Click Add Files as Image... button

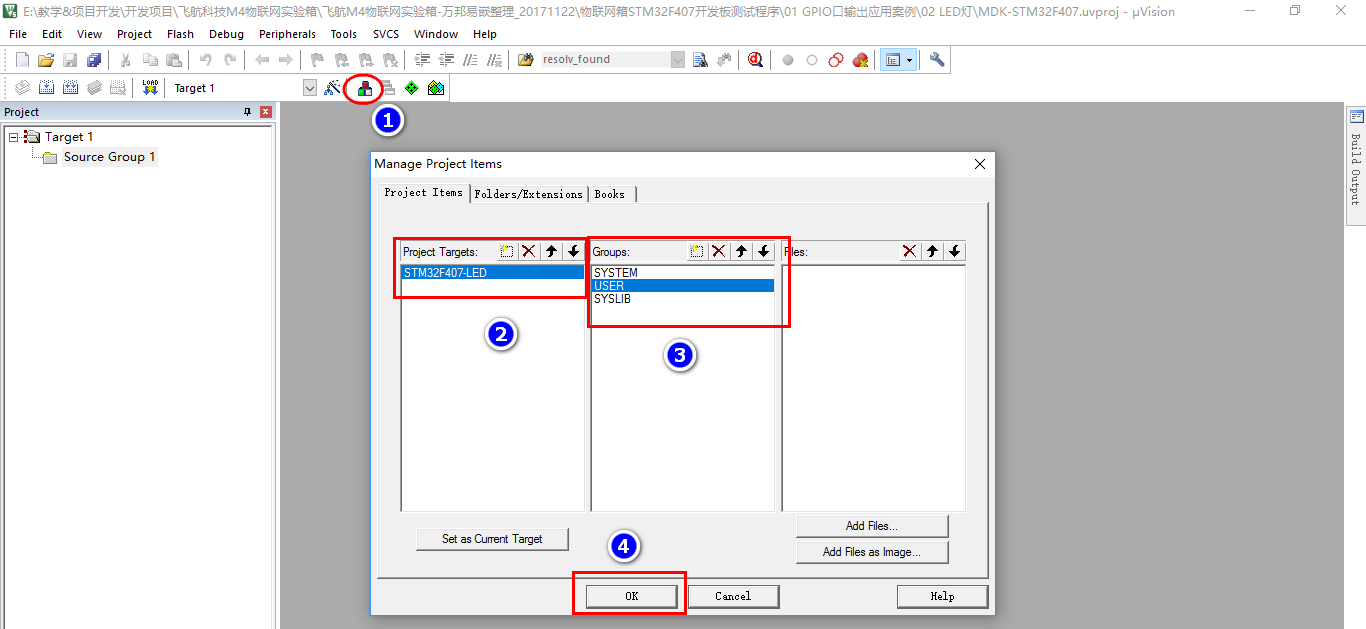(872, 552)
